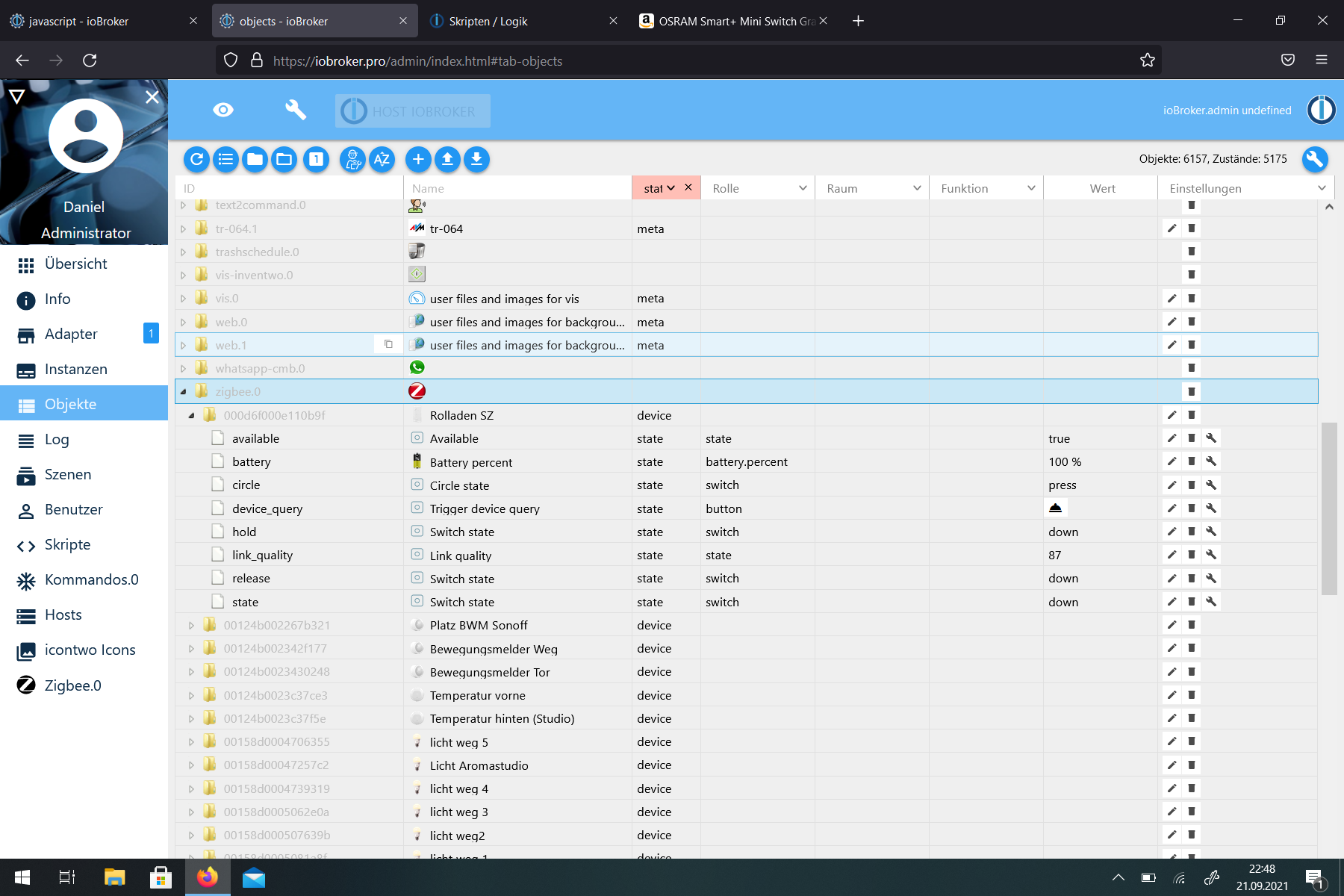Go to Benutzer in sidebar

coord(84,509)
